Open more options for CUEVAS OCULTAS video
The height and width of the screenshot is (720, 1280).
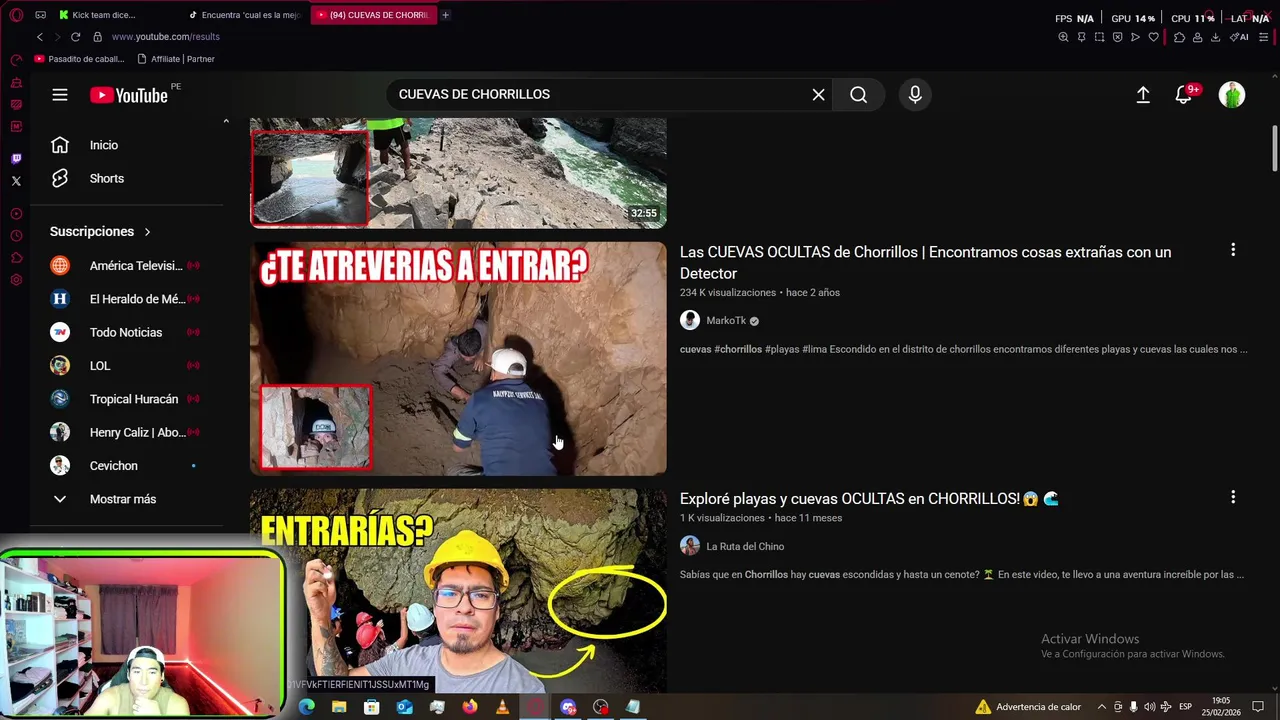pyautogui.click(x=1233, y=250)
